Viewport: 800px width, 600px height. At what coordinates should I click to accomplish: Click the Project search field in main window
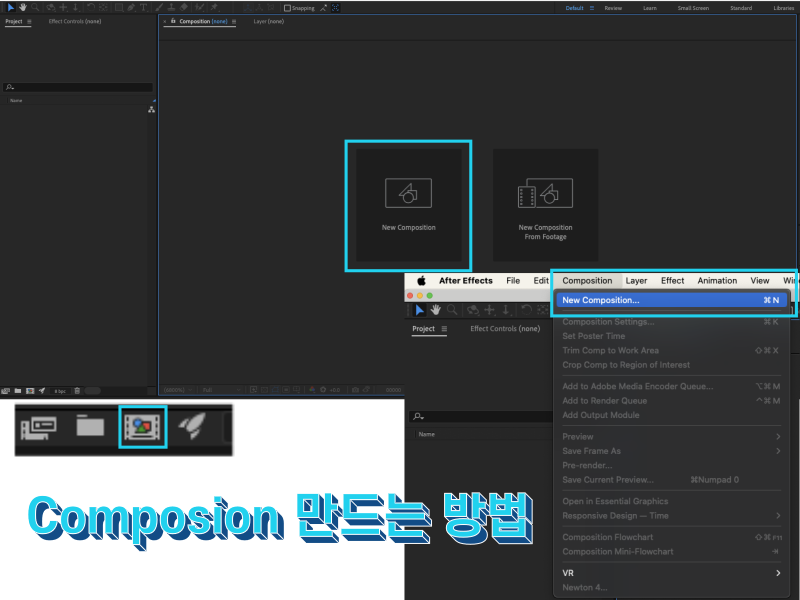(78, 87)
